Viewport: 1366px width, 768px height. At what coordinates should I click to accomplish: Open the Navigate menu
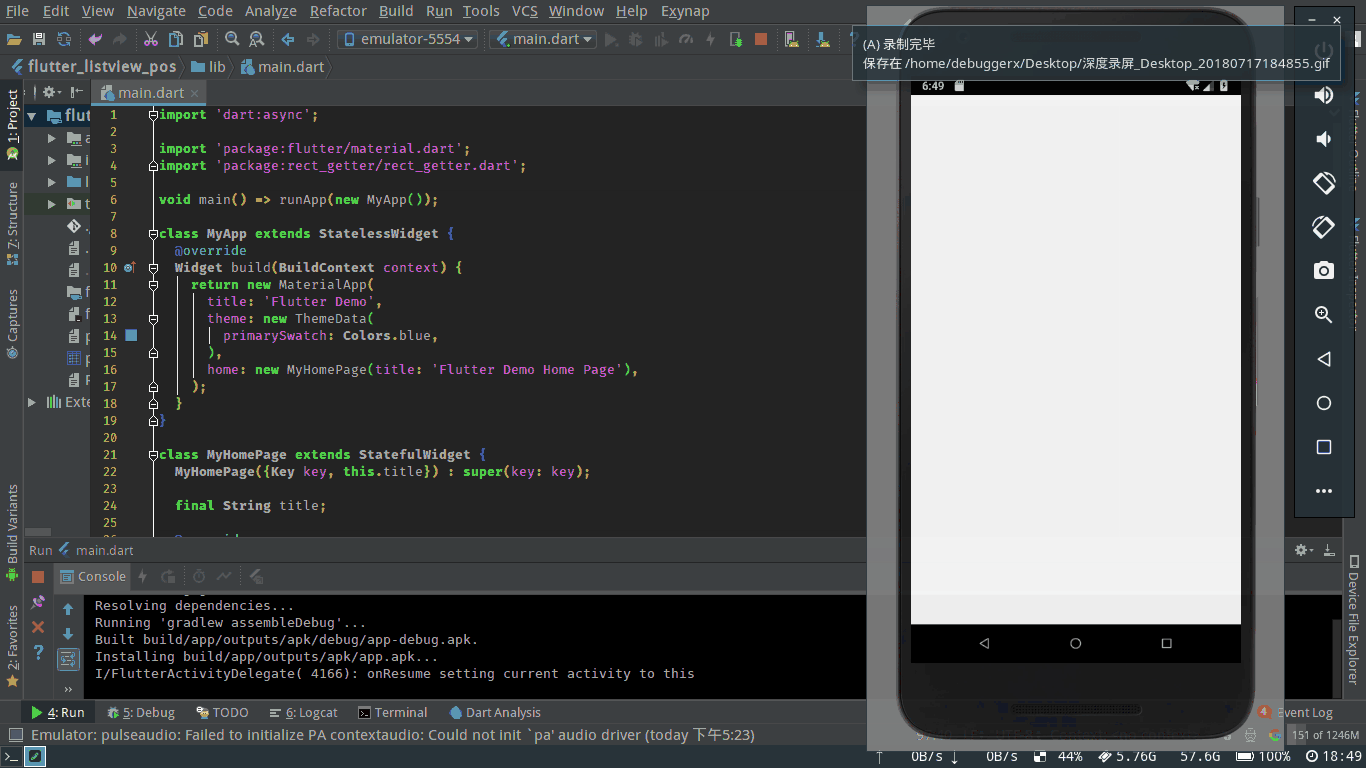tap(156, 11)
